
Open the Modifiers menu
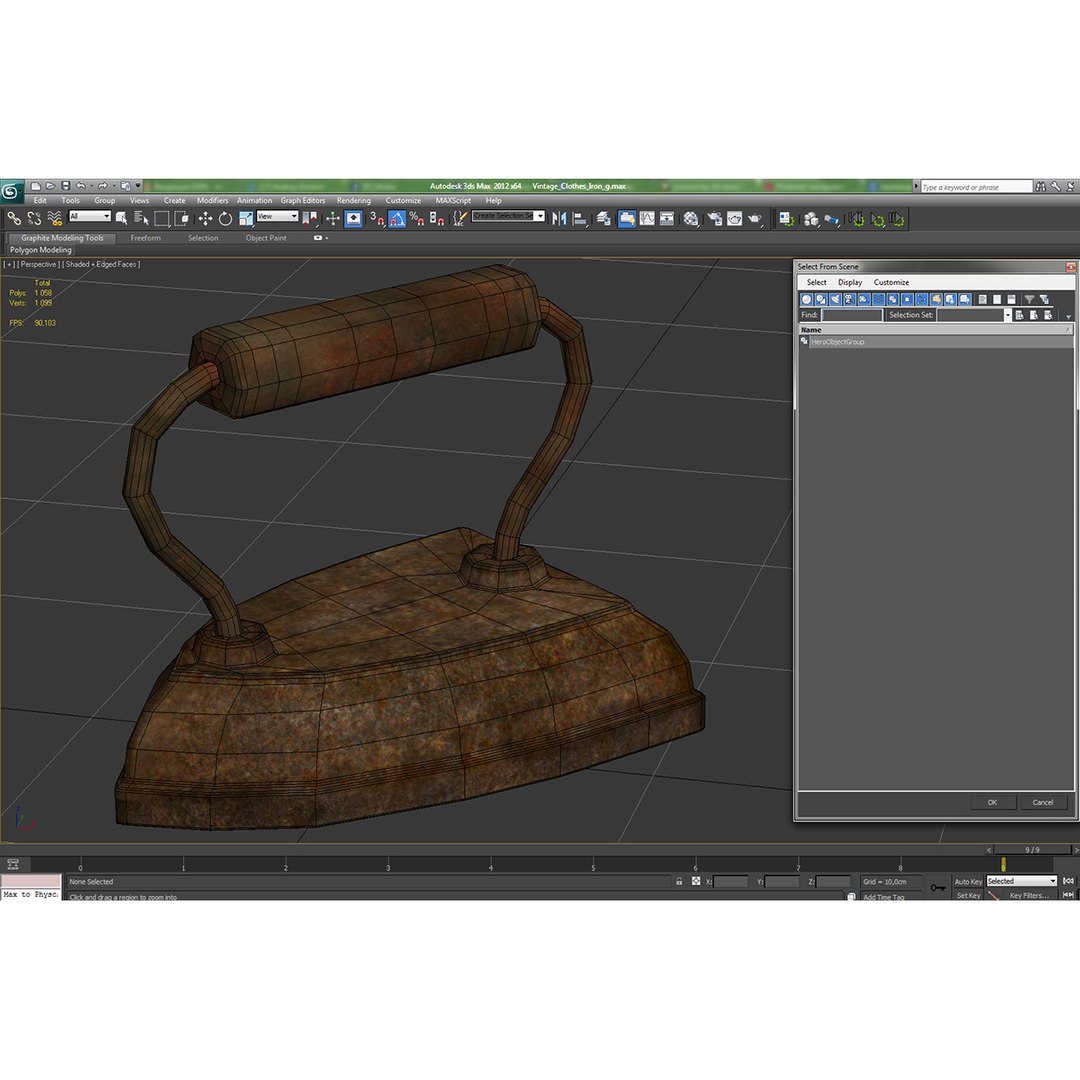click(212, 200)
